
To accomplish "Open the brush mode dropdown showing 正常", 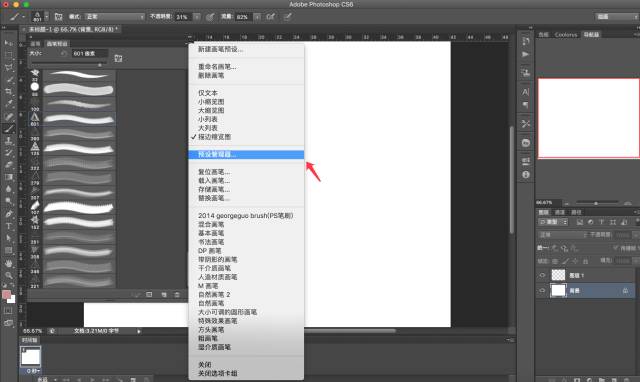I will pos(114,17).
